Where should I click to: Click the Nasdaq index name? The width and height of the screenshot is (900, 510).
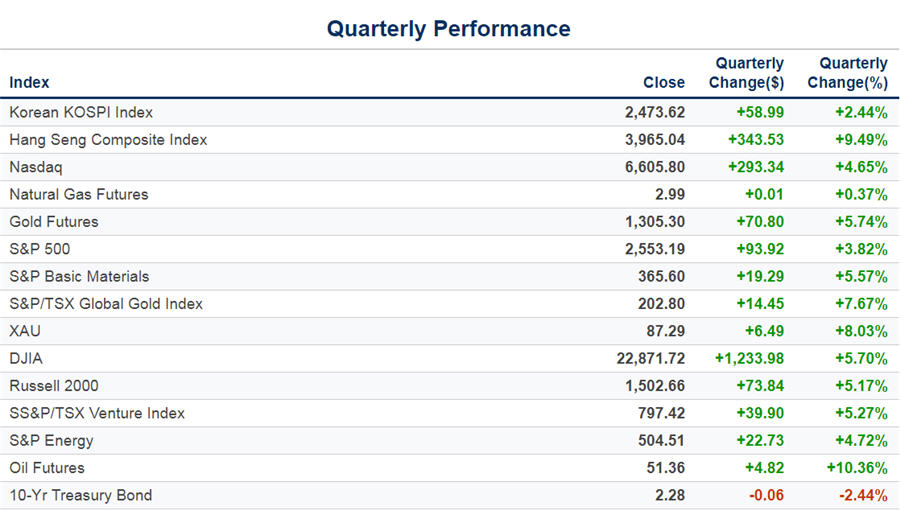point(35,167)
